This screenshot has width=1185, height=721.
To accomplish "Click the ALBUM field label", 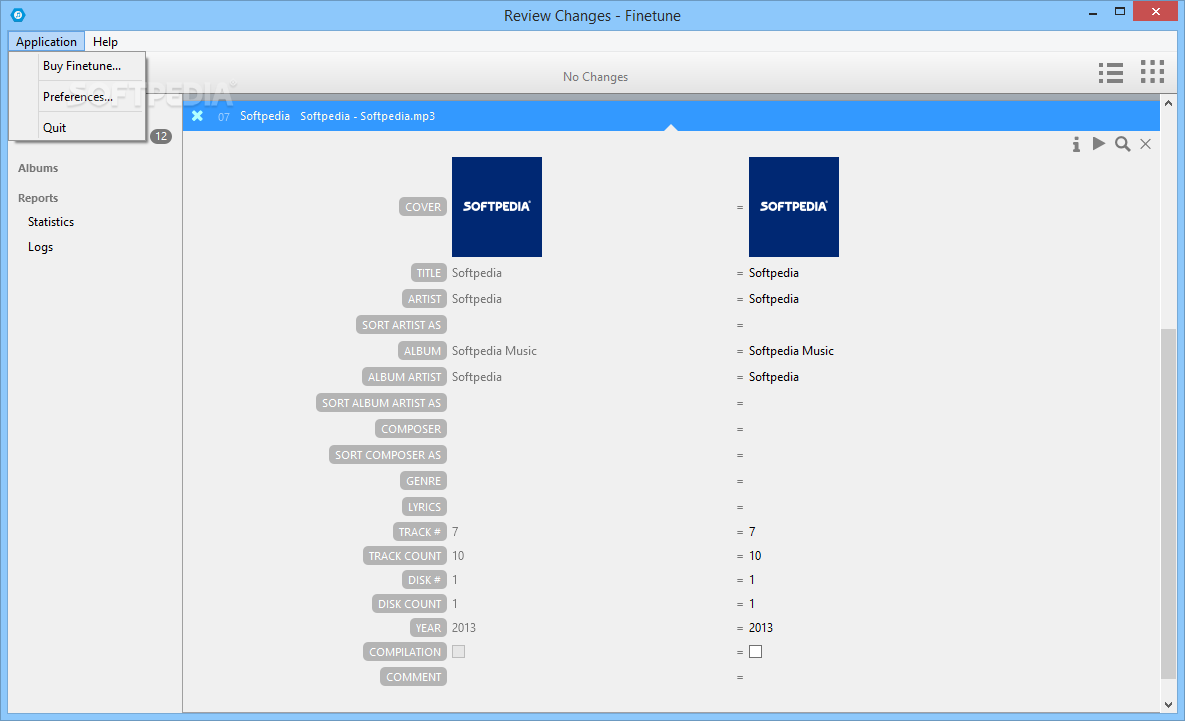I will (422, 351).
